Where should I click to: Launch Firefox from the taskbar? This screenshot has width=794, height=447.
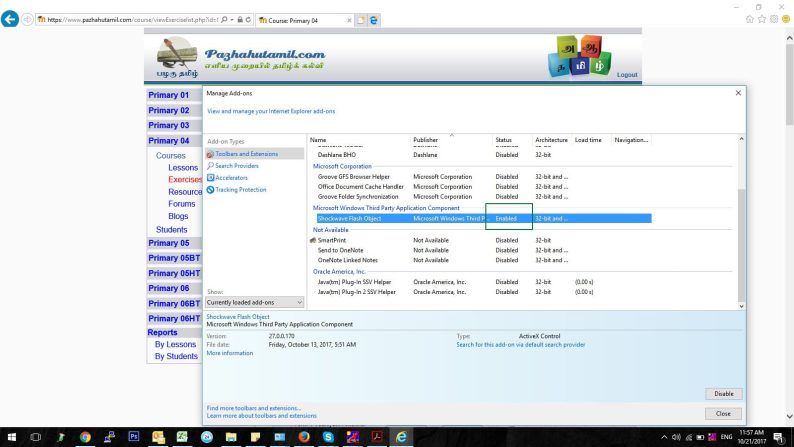tap(304, 437)
